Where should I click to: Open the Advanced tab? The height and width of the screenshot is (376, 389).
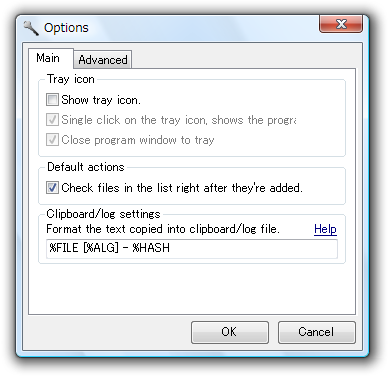point(103,60)
